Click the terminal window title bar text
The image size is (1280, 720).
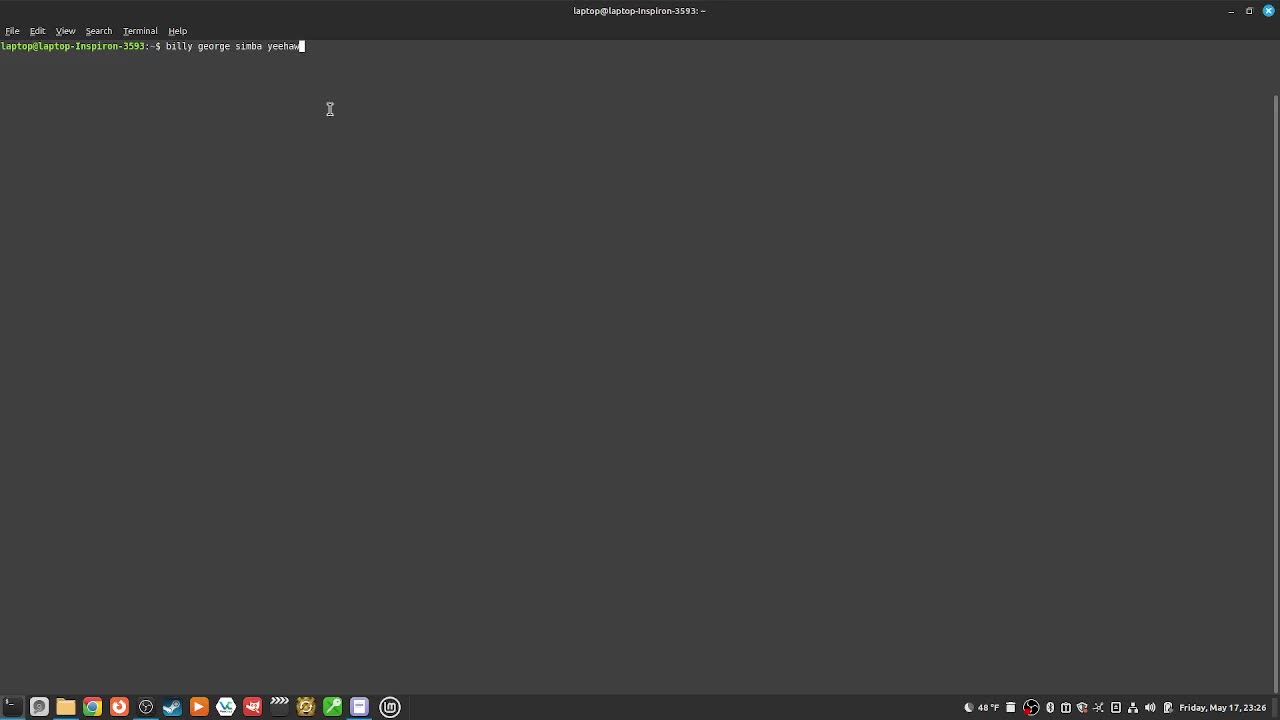pos(640,11)
